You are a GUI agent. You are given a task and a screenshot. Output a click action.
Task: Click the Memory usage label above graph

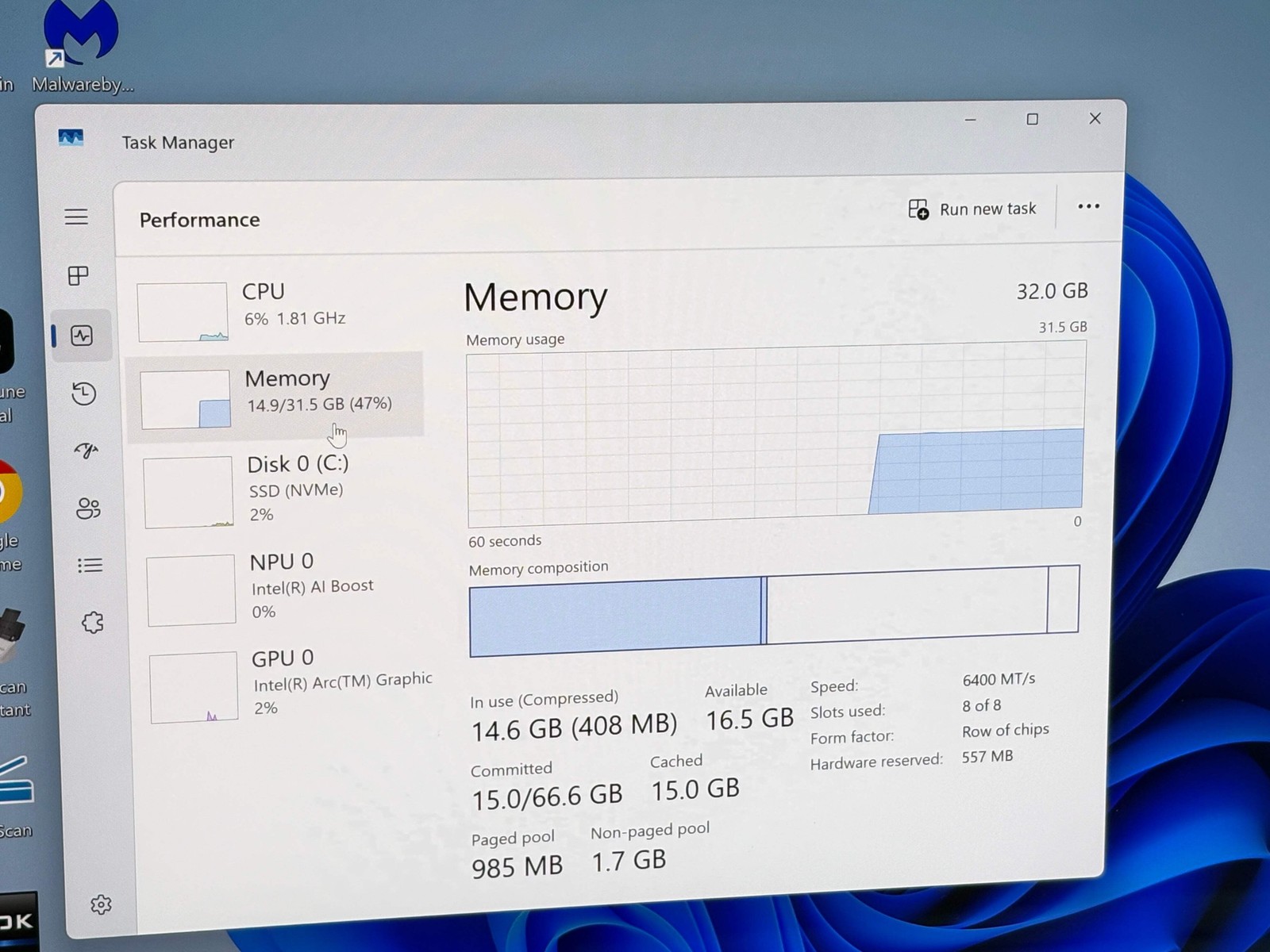coord(515,340)
